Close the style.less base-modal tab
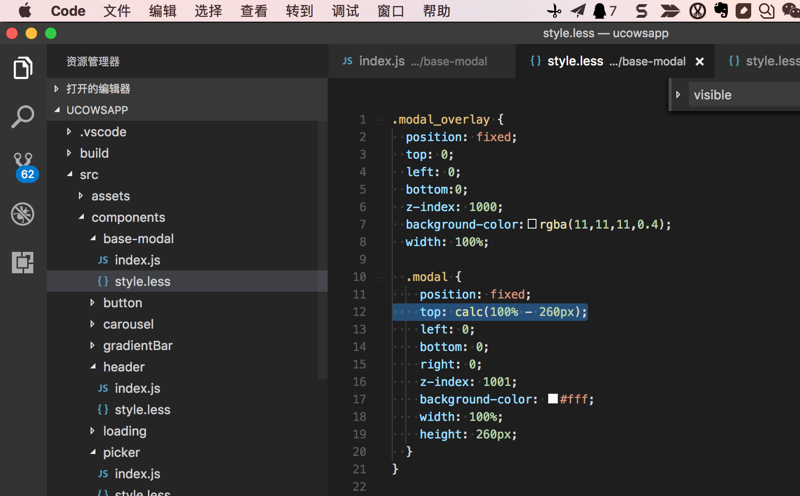Viewport: 800px width, 496px height. [699, 61]
